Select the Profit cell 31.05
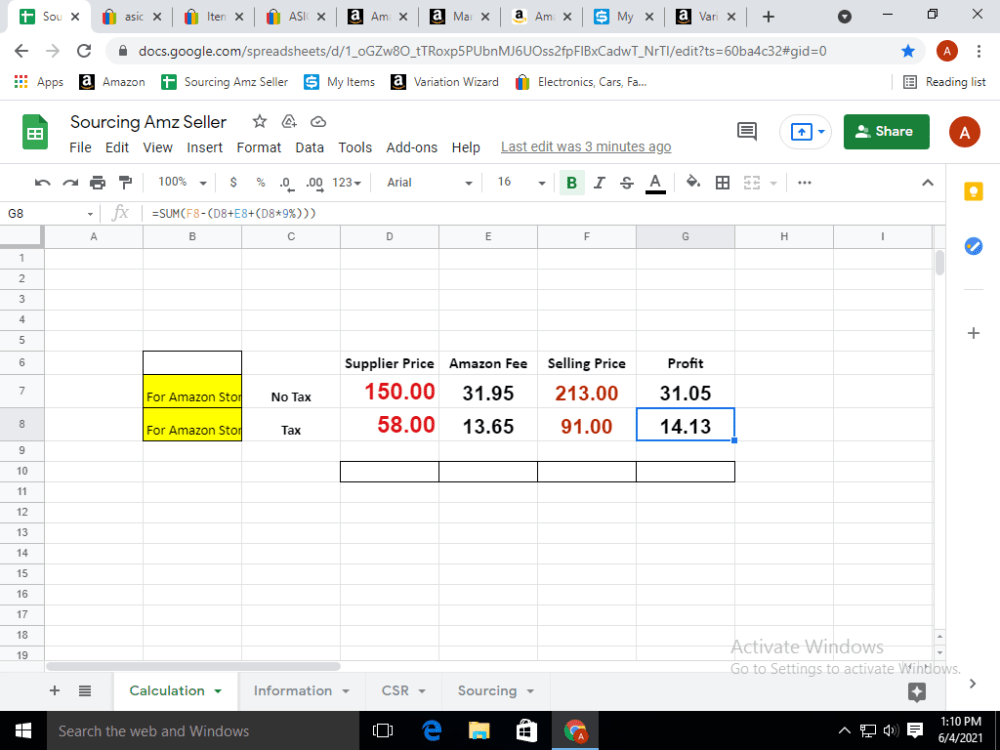This screenshot has height=750, width=1000. [686, 392]
